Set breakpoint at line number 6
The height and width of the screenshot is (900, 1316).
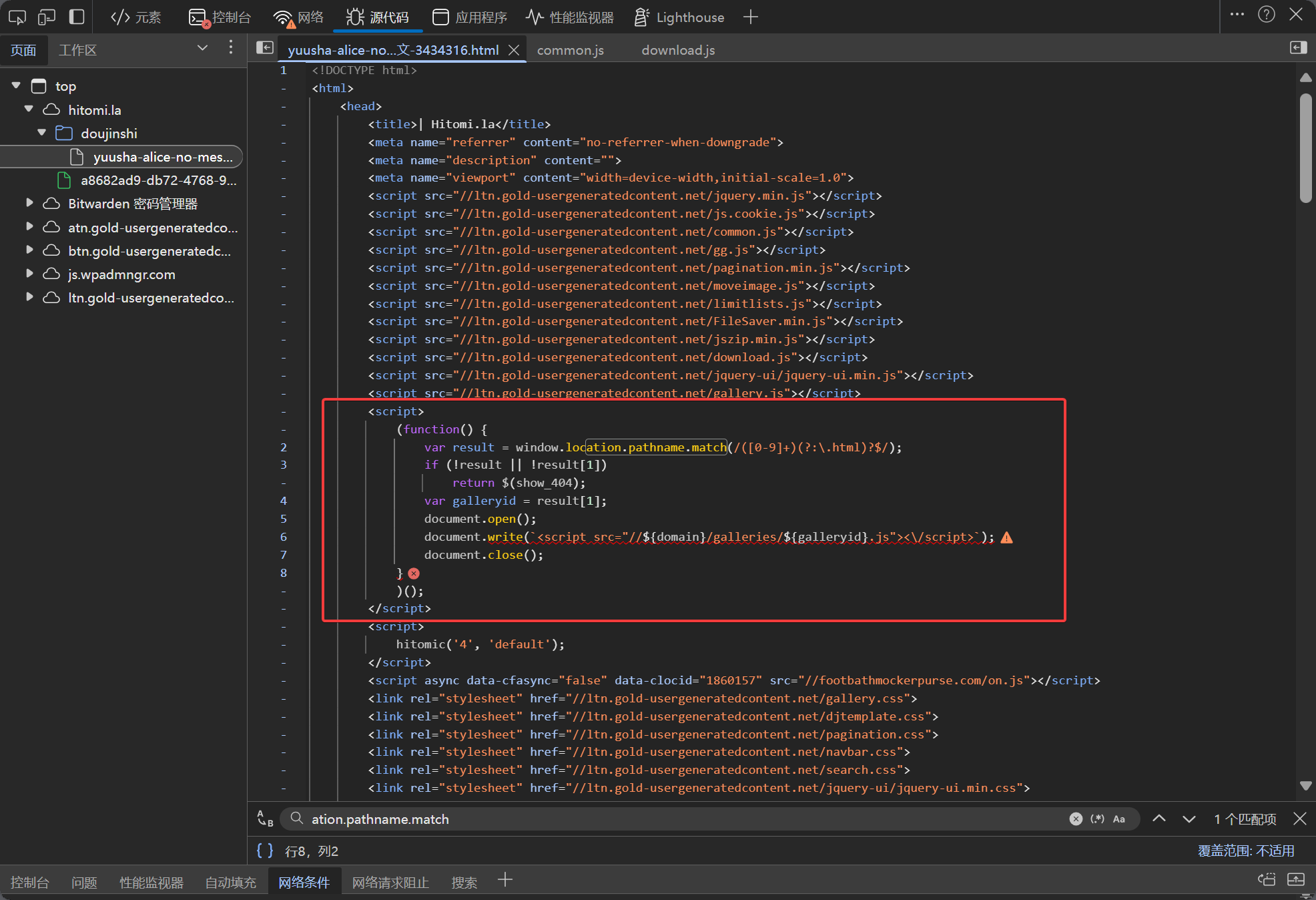[x=284, y=537]
